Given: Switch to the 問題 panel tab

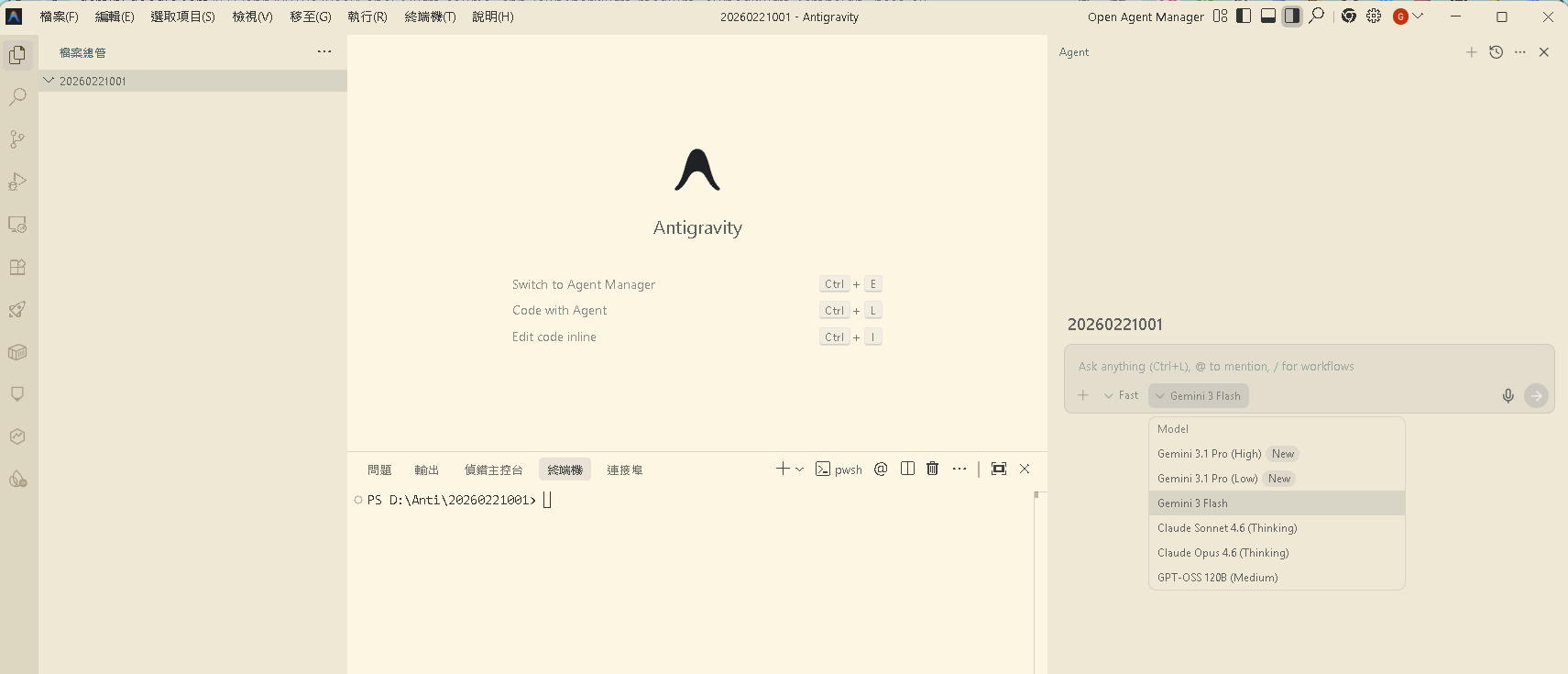Looking at the screenshot, I should (x=379, y=470).
